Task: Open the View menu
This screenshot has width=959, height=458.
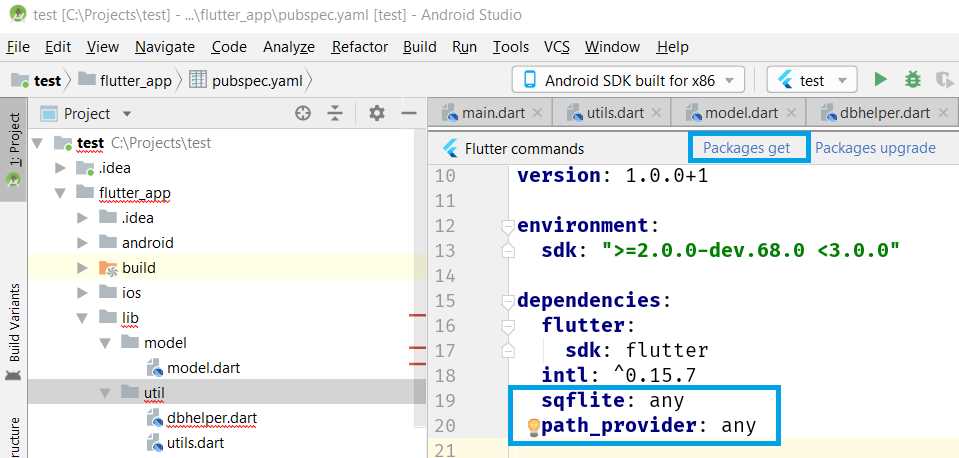Action: (x=102, y=47)
